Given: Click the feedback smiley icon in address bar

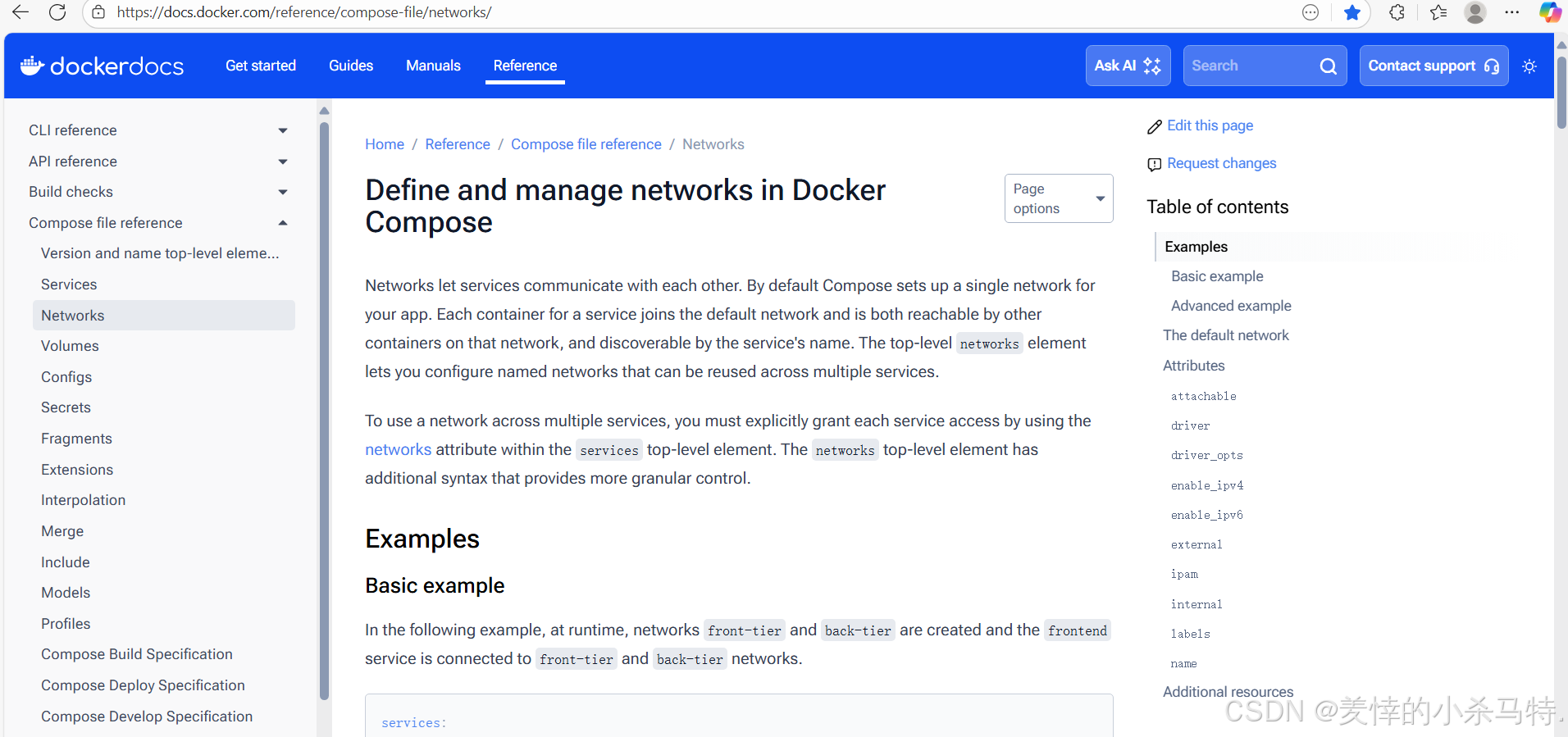Looking at the screenshot, I should [x=1310, y=12].
